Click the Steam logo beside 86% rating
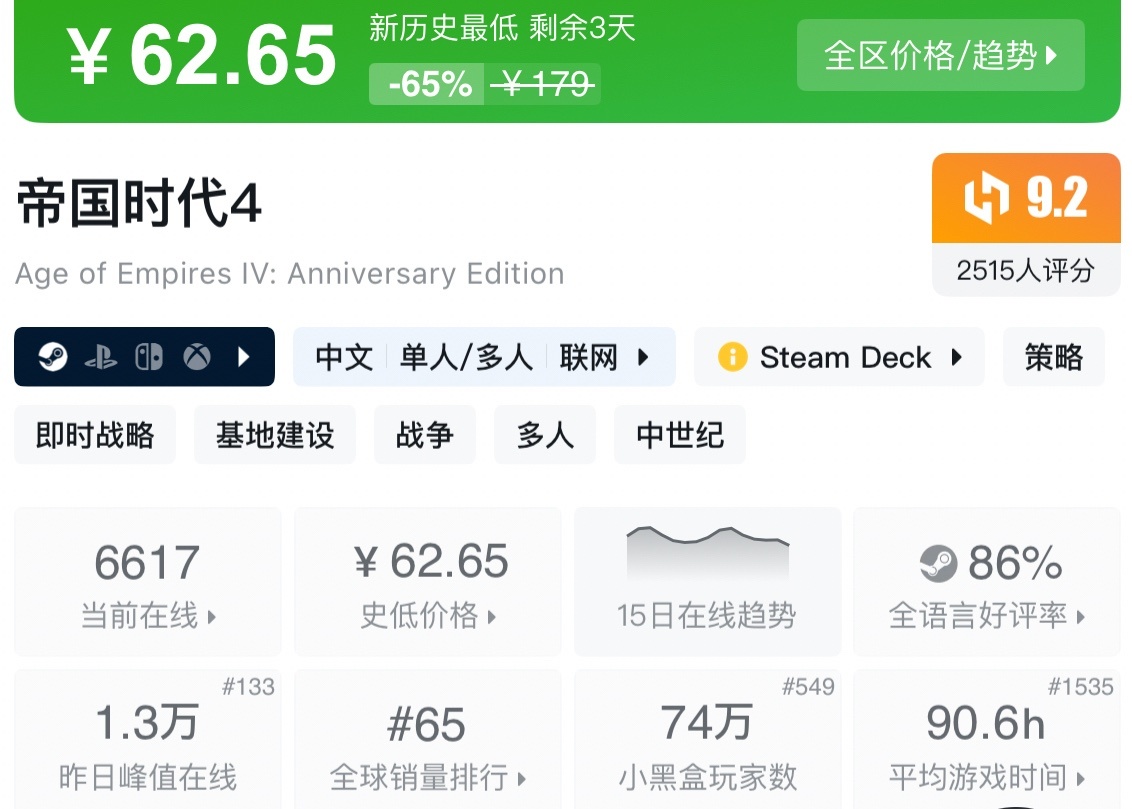This screenshot has width=1132, height=809. pyautogui.click(x=938, y=565)
